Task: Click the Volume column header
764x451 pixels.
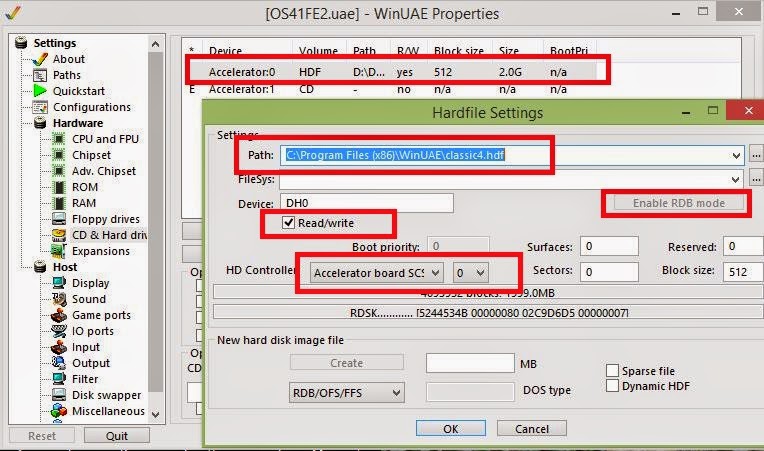Action: click(319, 51)
